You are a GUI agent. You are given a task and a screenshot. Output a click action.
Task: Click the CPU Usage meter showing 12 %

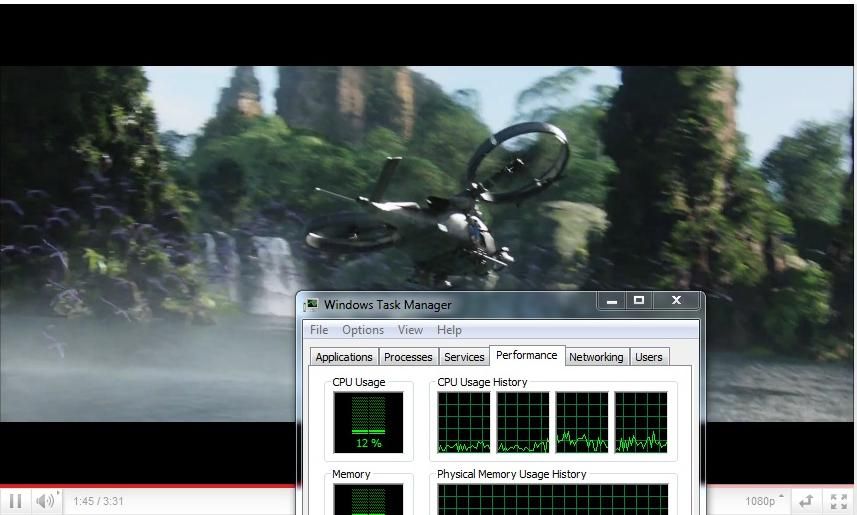point(368,422)
